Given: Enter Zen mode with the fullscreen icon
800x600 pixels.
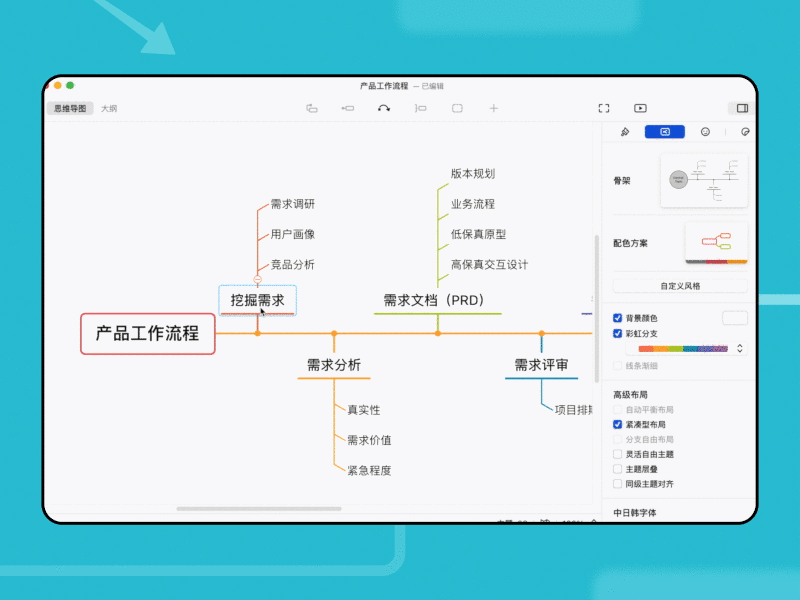Looking at the screenshot, I should click(x=603, y=108).
